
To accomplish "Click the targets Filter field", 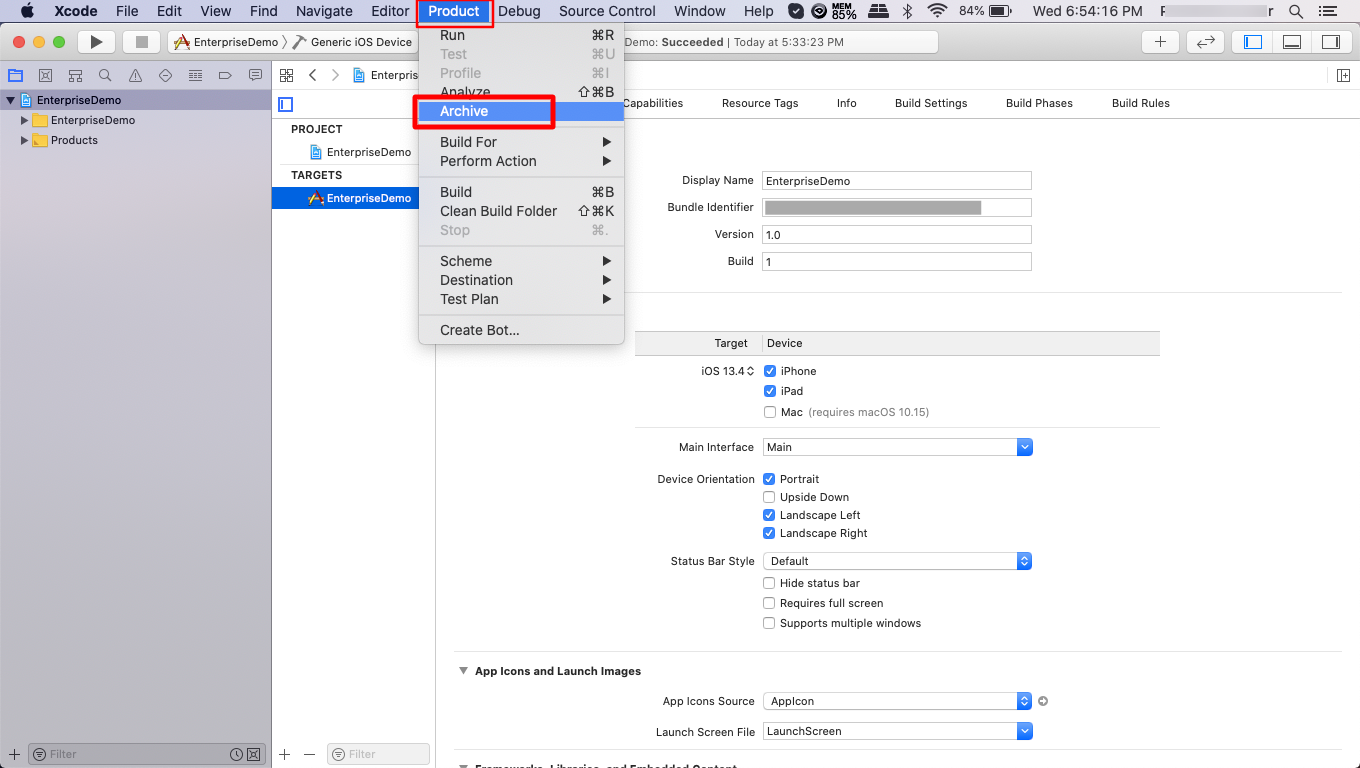I will coord(379,754).
